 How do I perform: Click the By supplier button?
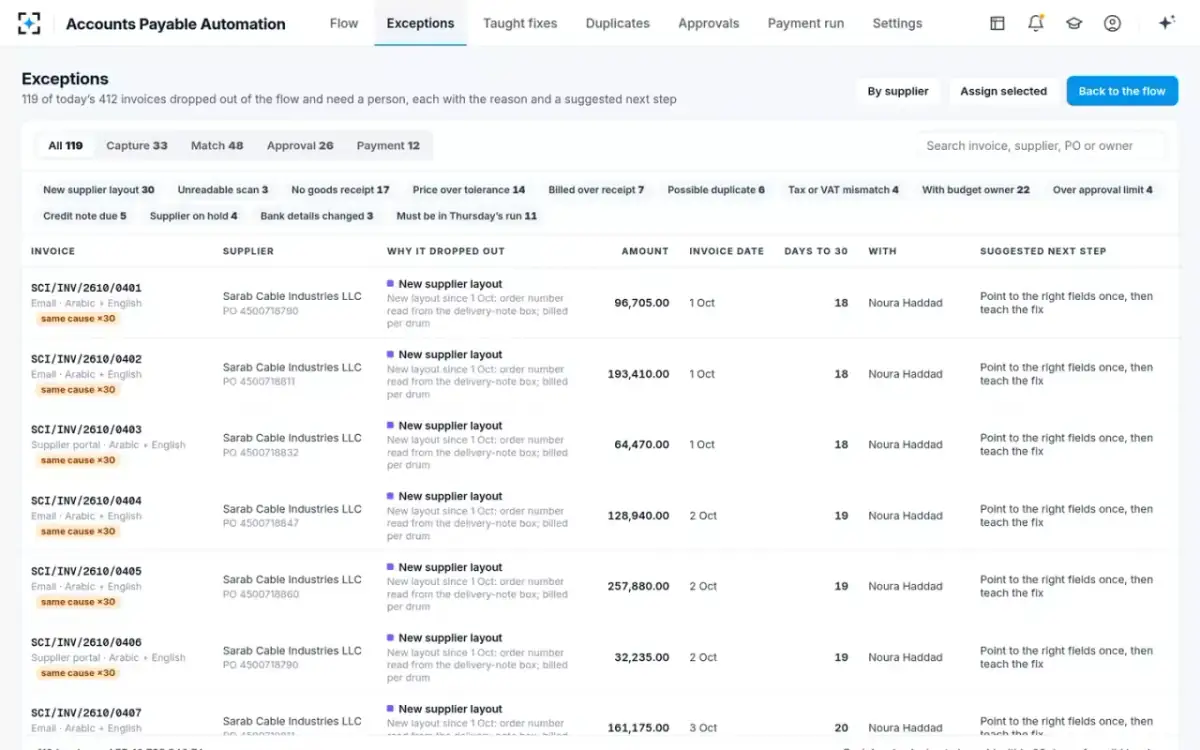click(x=898, y=91)
